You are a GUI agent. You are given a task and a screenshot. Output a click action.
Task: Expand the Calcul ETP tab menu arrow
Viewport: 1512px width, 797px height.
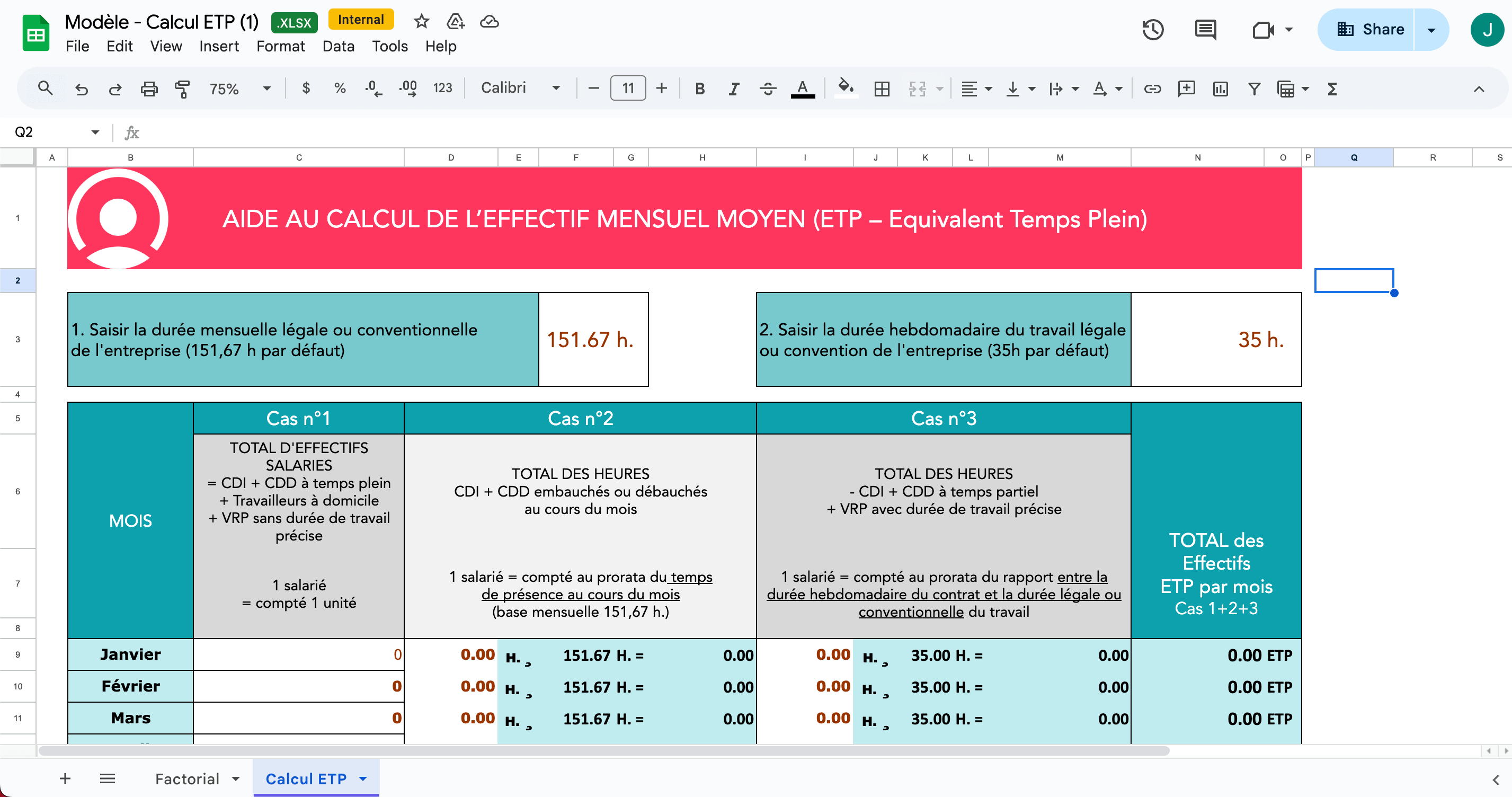[363, 779]
